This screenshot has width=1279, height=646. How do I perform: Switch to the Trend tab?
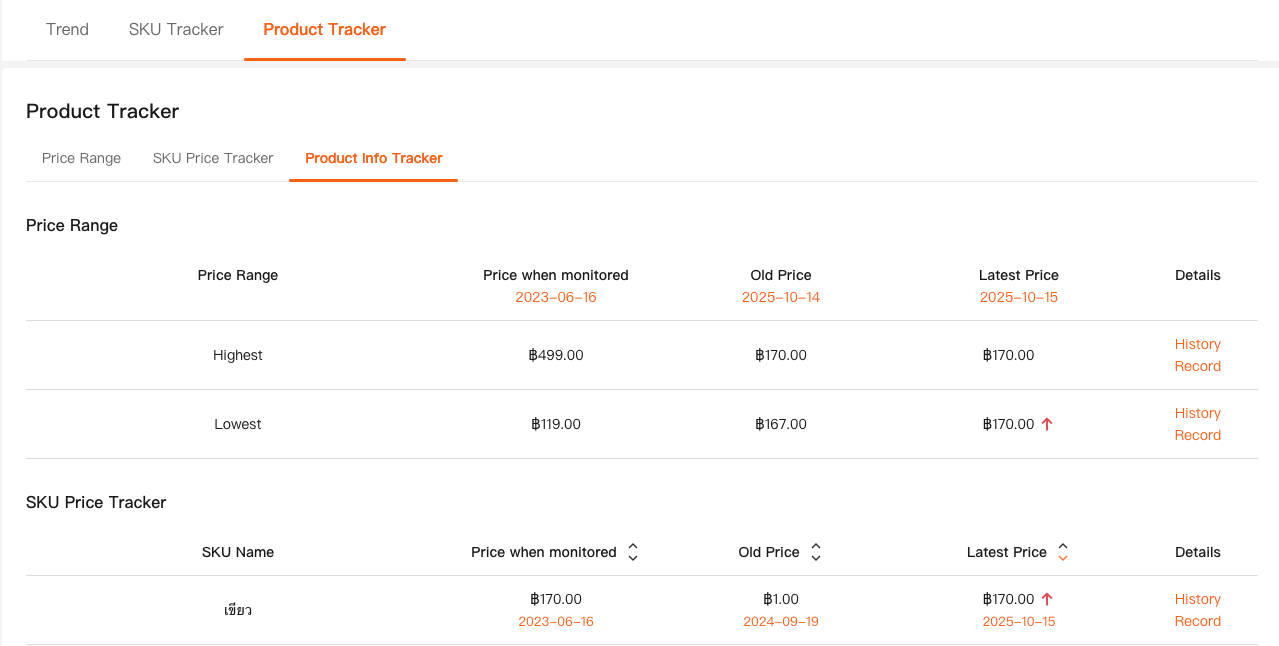67,29
